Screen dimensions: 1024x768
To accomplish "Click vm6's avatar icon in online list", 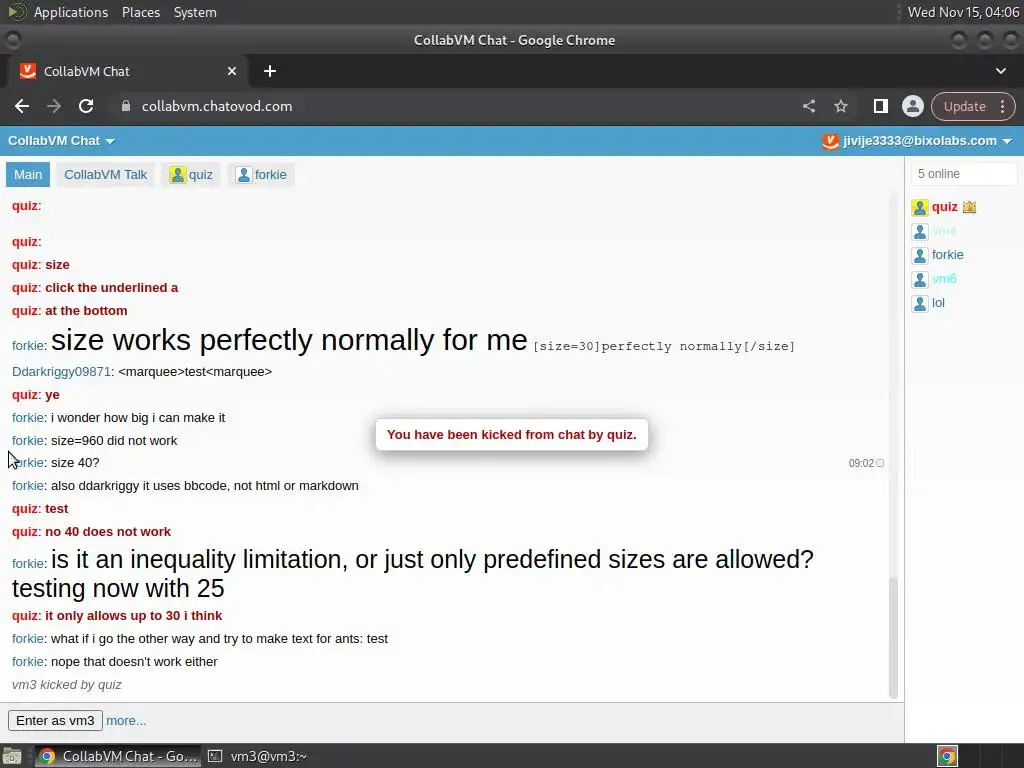I will pyautogui.click(x=920, y=280).
